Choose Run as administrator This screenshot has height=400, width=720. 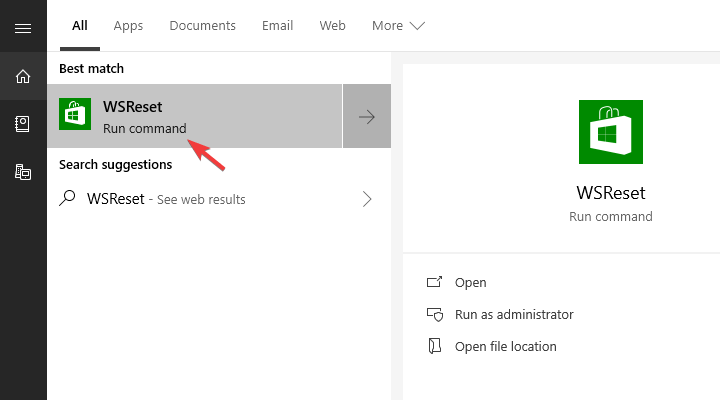click(x=514, y=315)
